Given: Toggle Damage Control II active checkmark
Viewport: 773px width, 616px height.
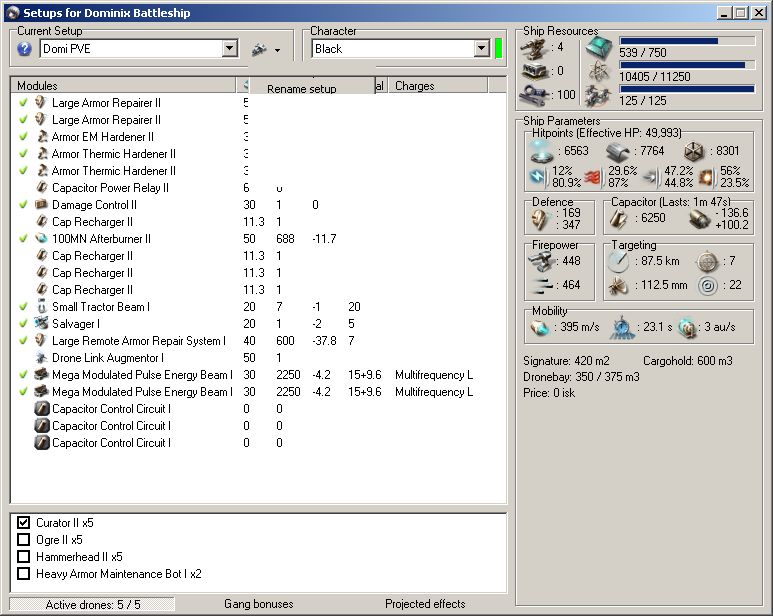Looking at the screenshot, I should [23, 205].
